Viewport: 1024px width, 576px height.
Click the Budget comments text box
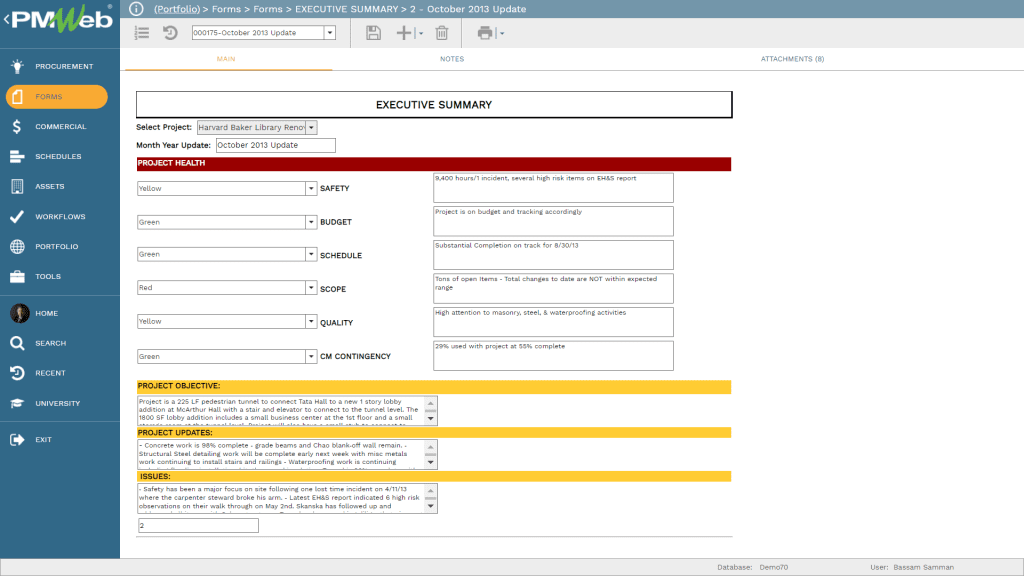click(x=553, y=221)
